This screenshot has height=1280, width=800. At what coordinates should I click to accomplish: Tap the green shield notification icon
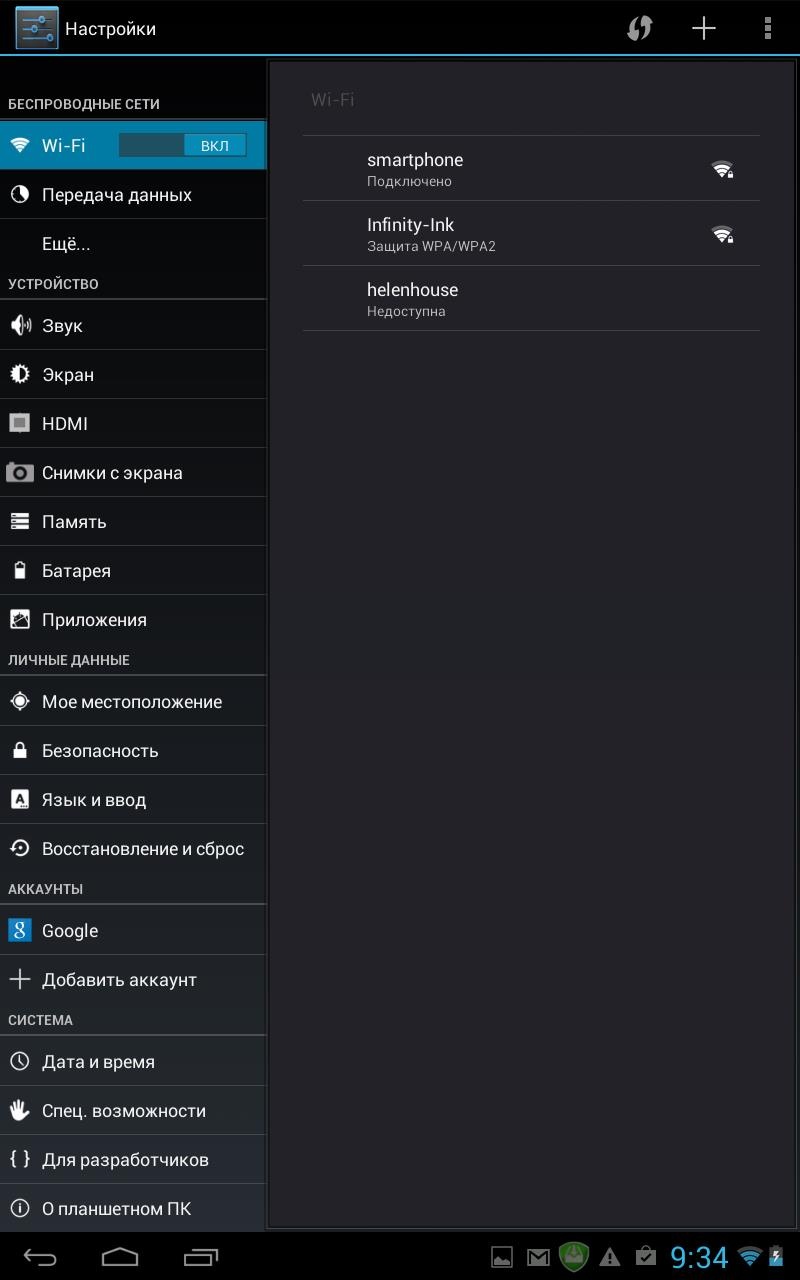coord(574,1256)
